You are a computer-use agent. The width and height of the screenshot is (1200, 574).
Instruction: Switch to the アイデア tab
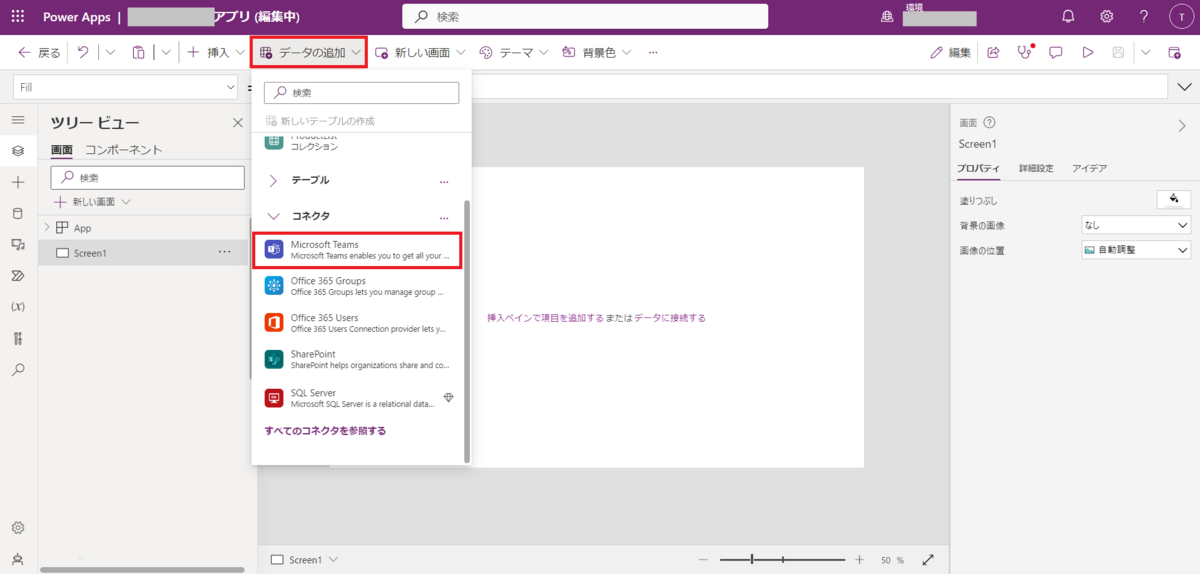tap(1089, 168)
